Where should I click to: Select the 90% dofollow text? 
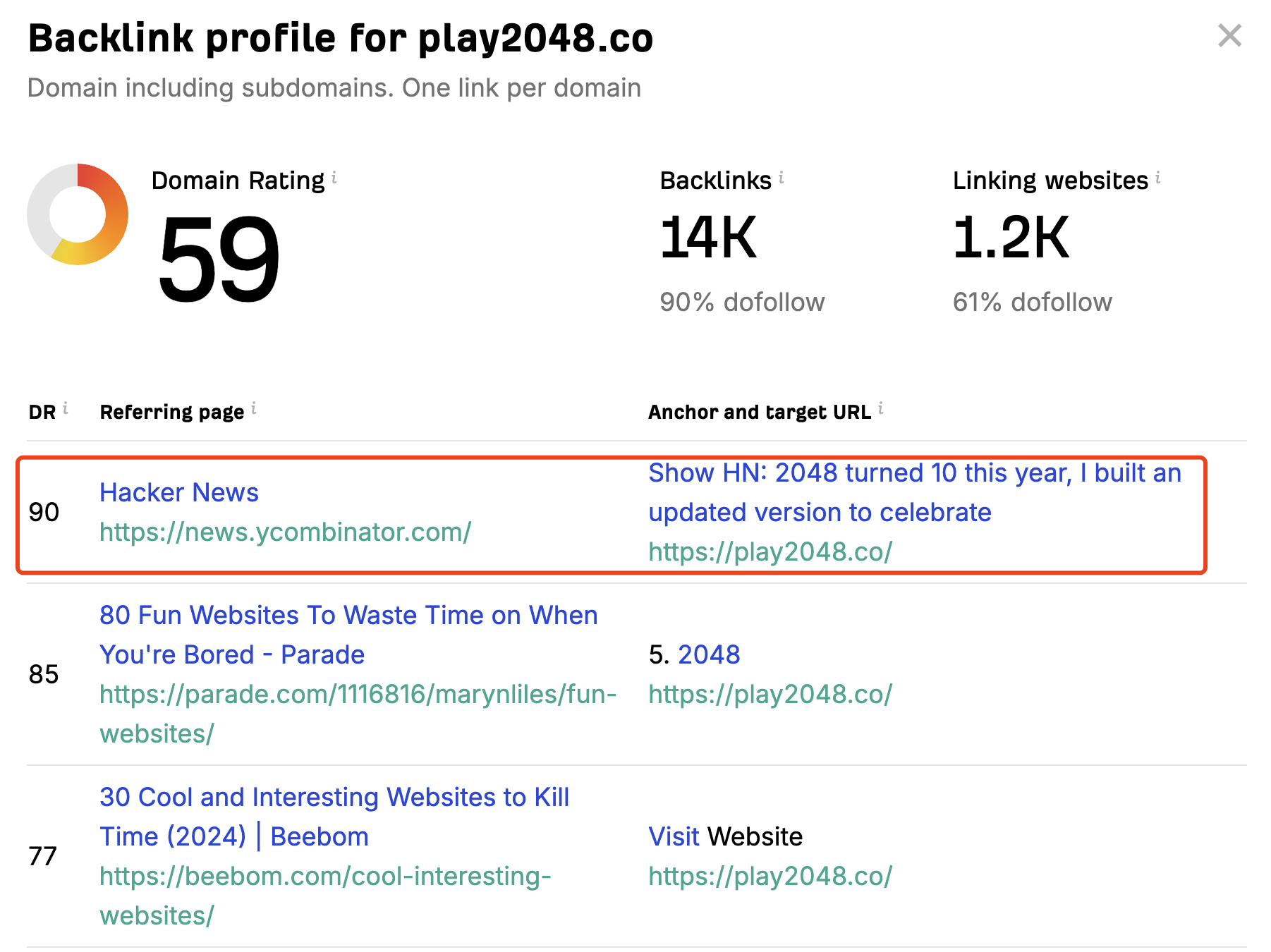click(742, 302)
